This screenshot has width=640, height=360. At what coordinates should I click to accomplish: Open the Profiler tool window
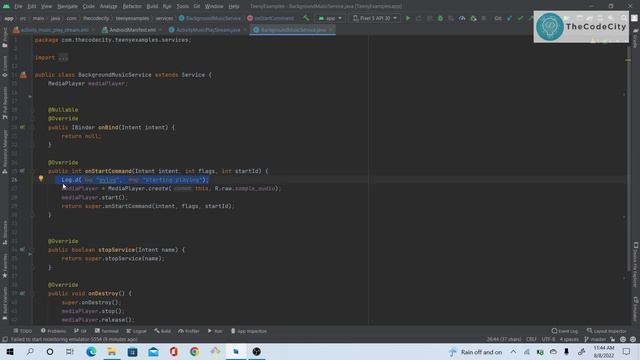[x=189, y=331]
